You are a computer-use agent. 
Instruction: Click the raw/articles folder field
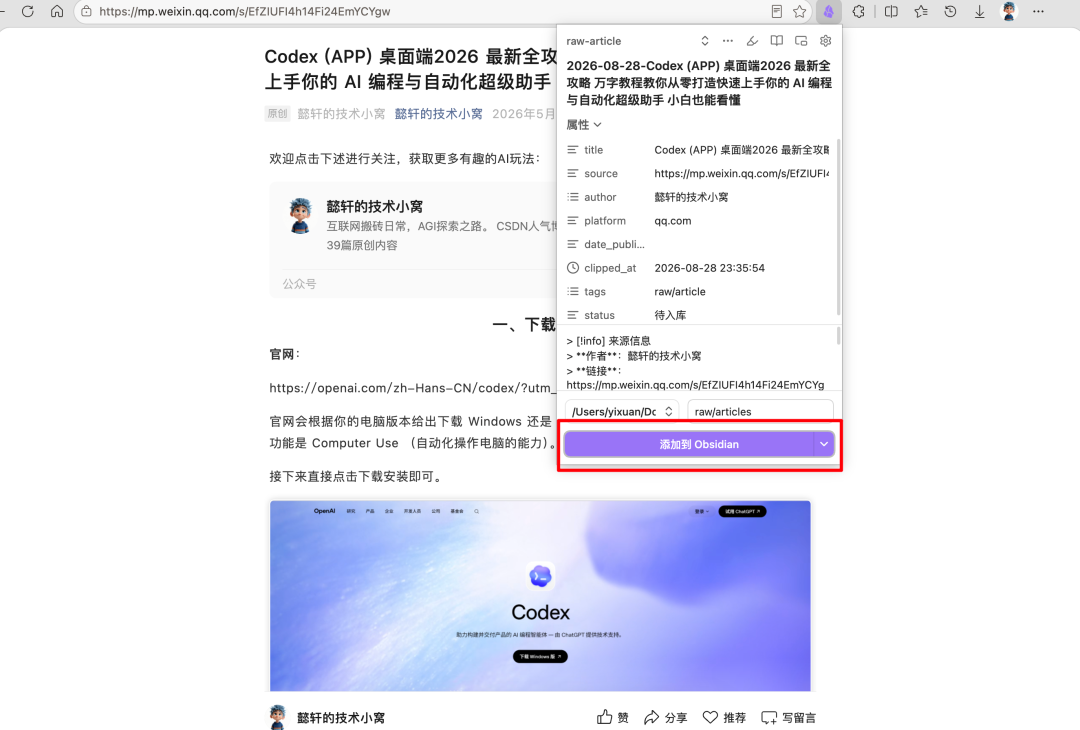[x=760, y=411]
